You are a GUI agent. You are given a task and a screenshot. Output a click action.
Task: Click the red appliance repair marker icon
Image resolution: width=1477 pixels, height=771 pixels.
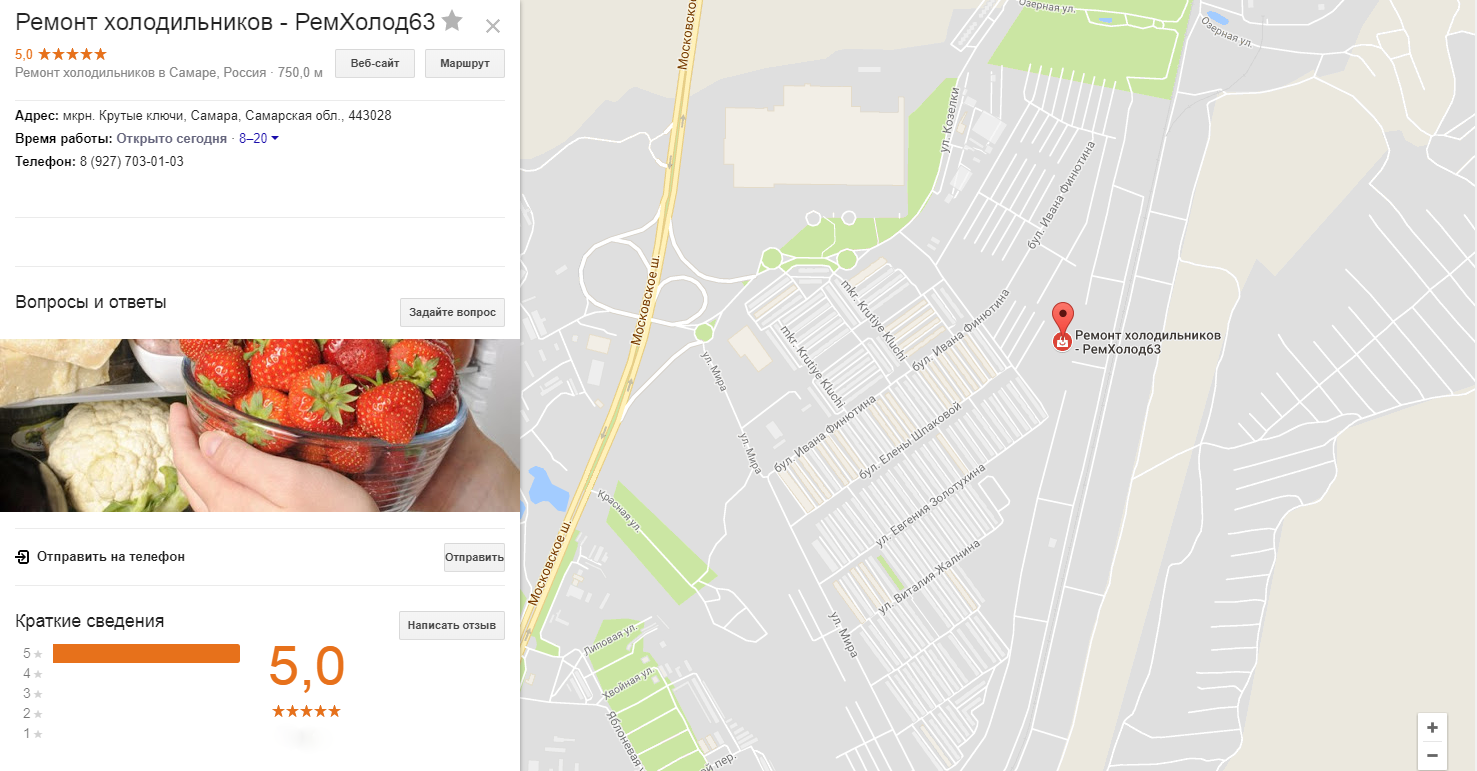click(1062, 342)
